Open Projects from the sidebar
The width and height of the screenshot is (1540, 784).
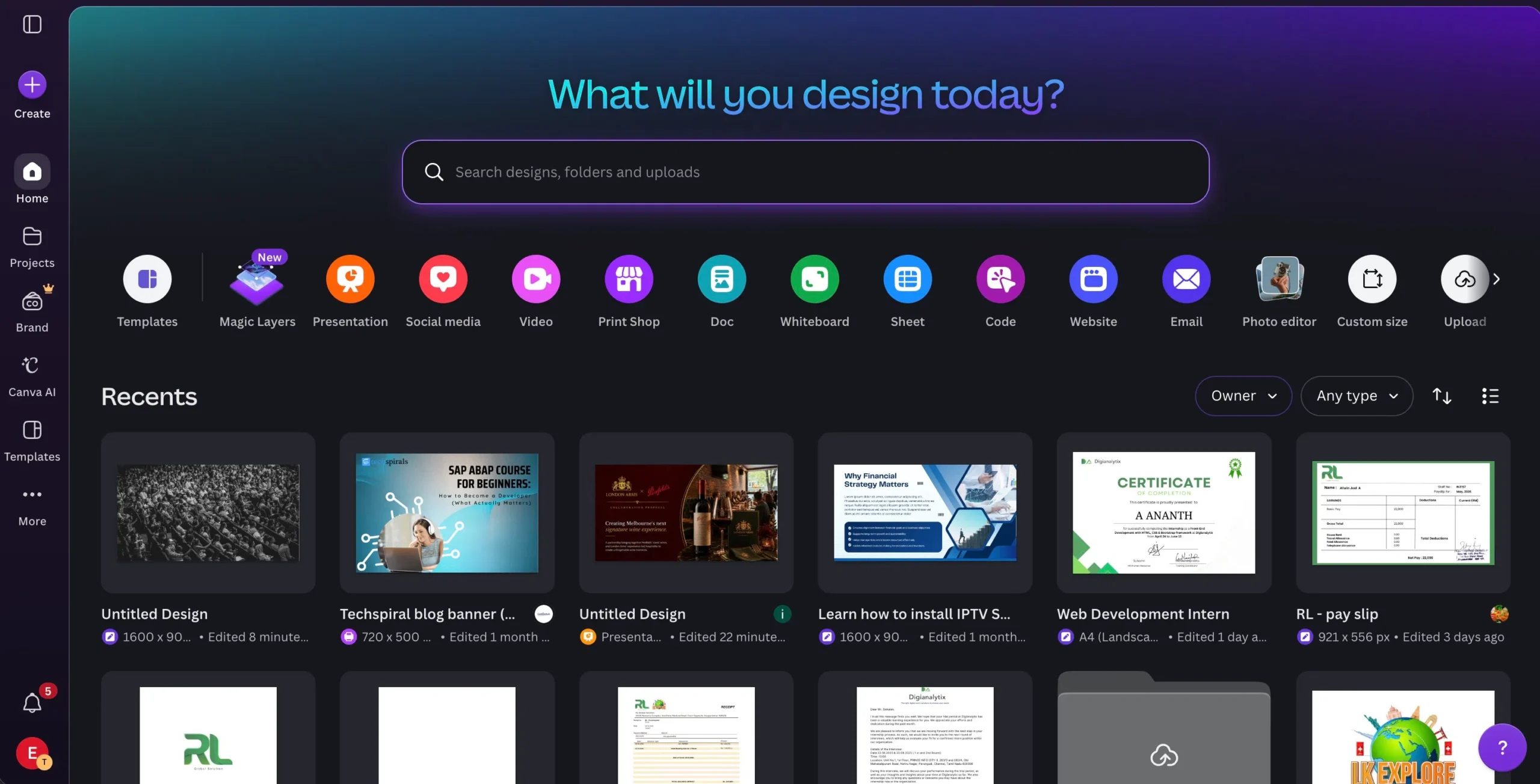point(32,247)
